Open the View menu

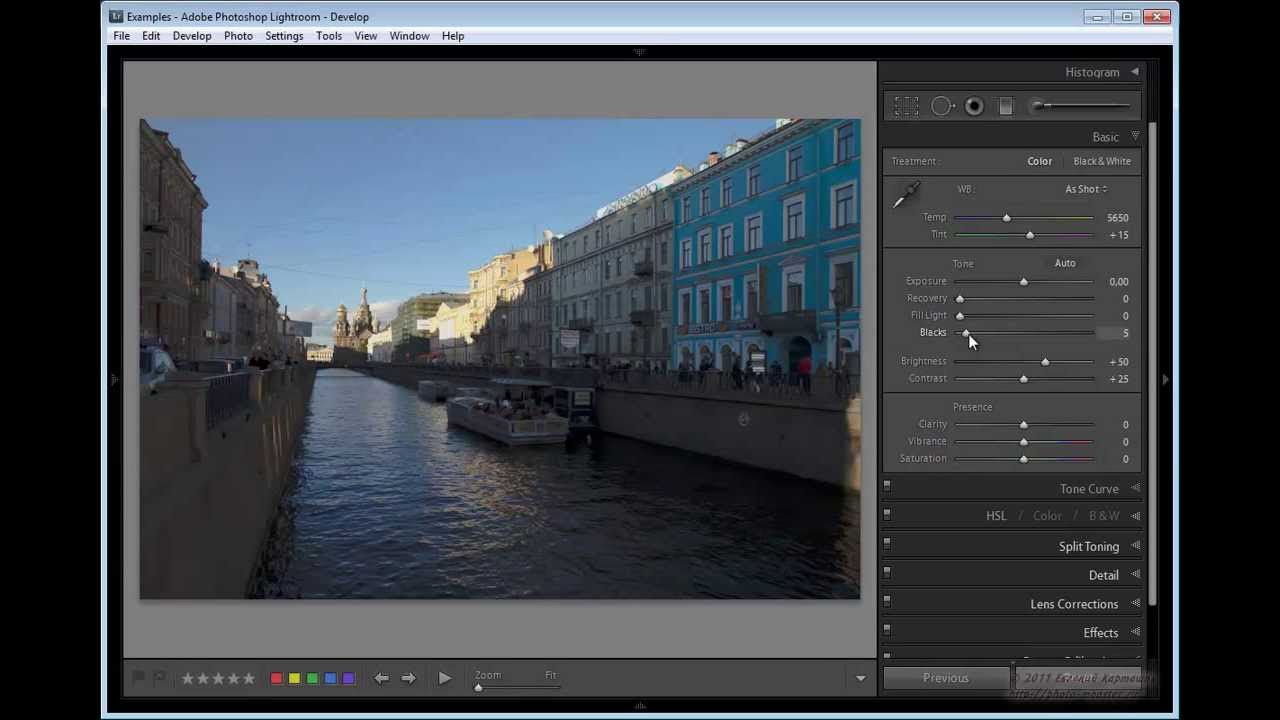366,36
